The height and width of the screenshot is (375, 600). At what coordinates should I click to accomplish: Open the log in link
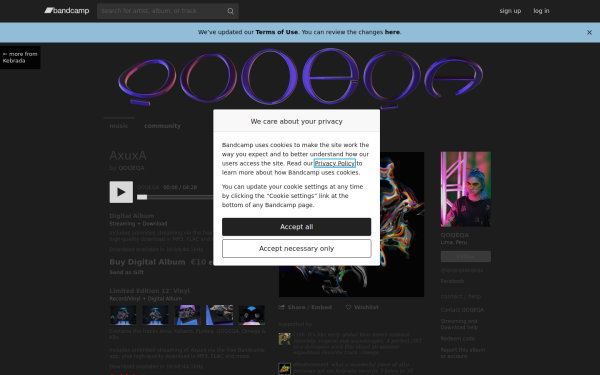coord(541,11)
